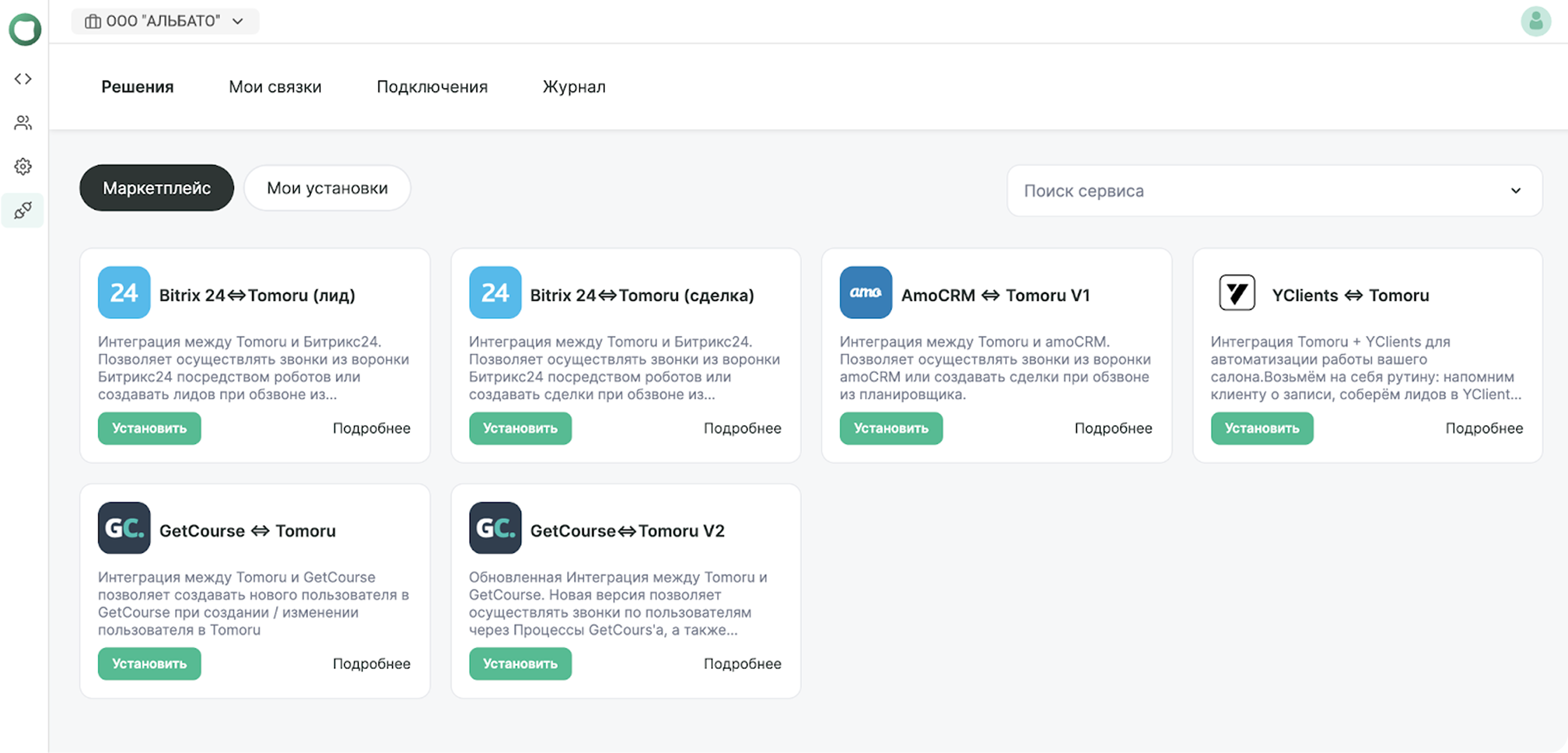Image resolution: width=1568 pixels, height=753 pixels.
Task: Click the title GetCourse⇔Tomoru V2
Action: point(627,530)
